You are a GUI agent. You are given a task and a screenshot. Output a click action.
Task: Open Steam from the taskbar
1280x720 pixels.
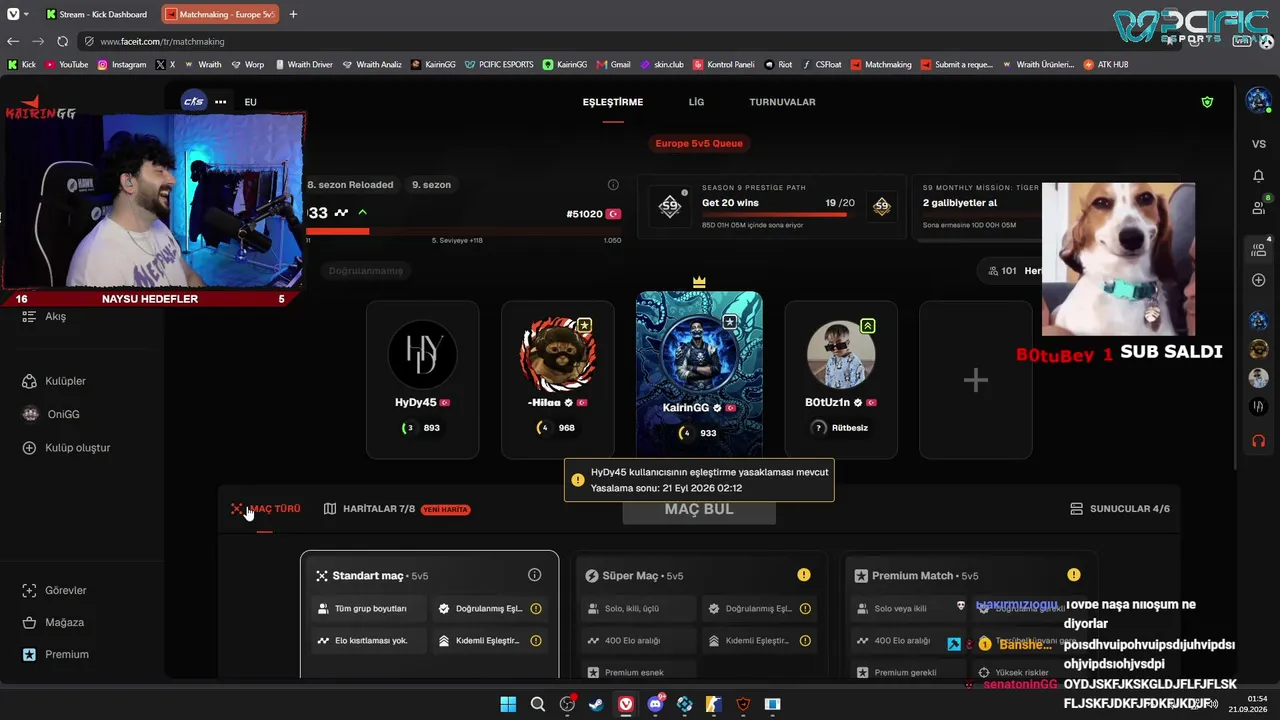[596, 704]
